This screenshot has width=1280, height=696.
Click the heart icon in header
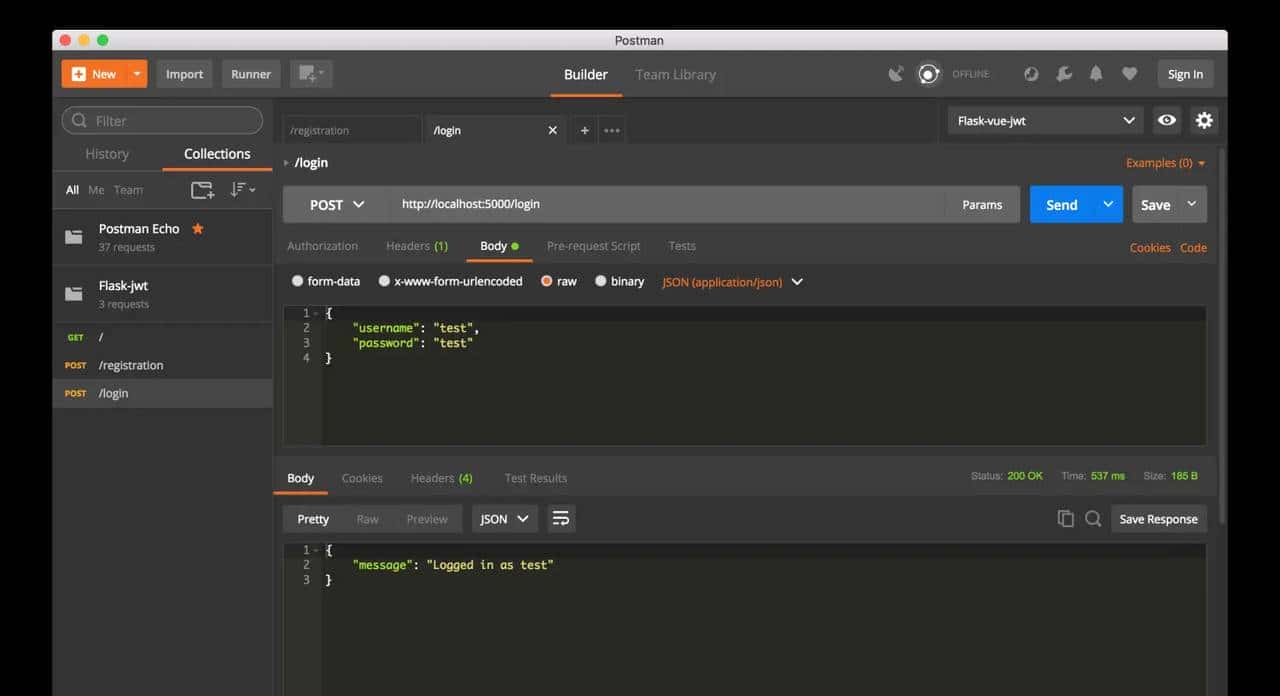tap(1129, 74)
